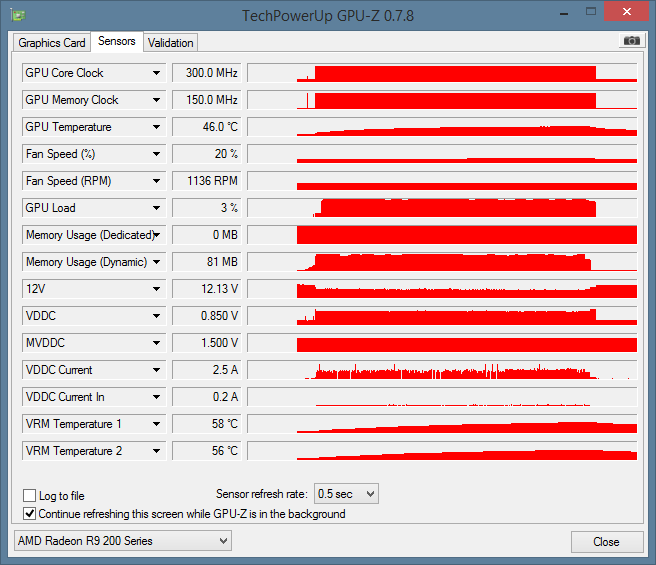Click the 0 MB dedicated memory value
656x565 pixels.
point(207,235)
